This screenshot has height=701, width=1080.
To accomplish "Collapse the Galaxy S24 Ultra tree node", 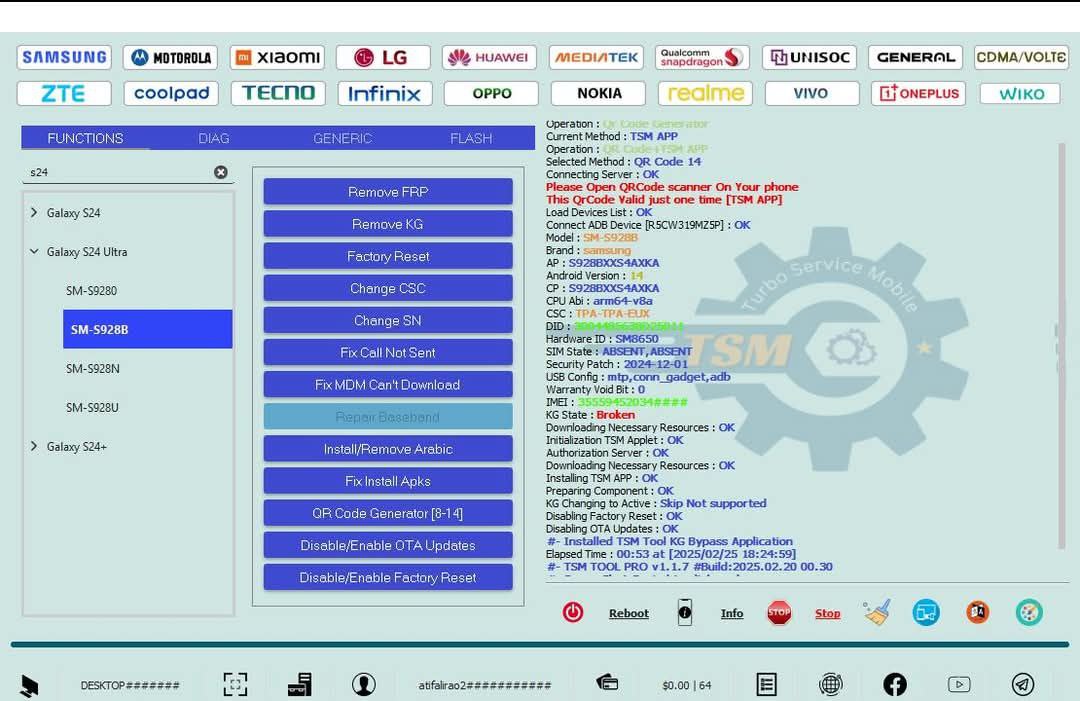I will (35, 252).
